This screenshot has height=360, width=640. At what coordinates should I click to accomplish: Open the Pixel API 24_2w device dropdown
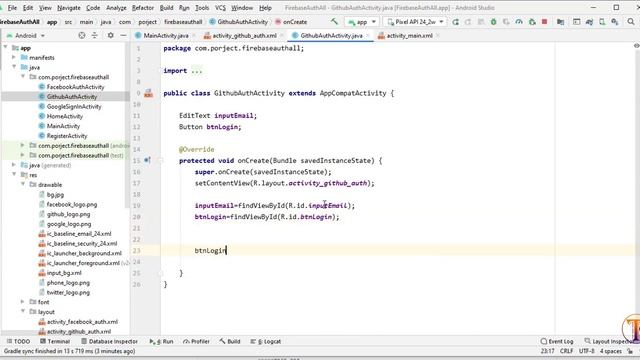pos(415,22)
